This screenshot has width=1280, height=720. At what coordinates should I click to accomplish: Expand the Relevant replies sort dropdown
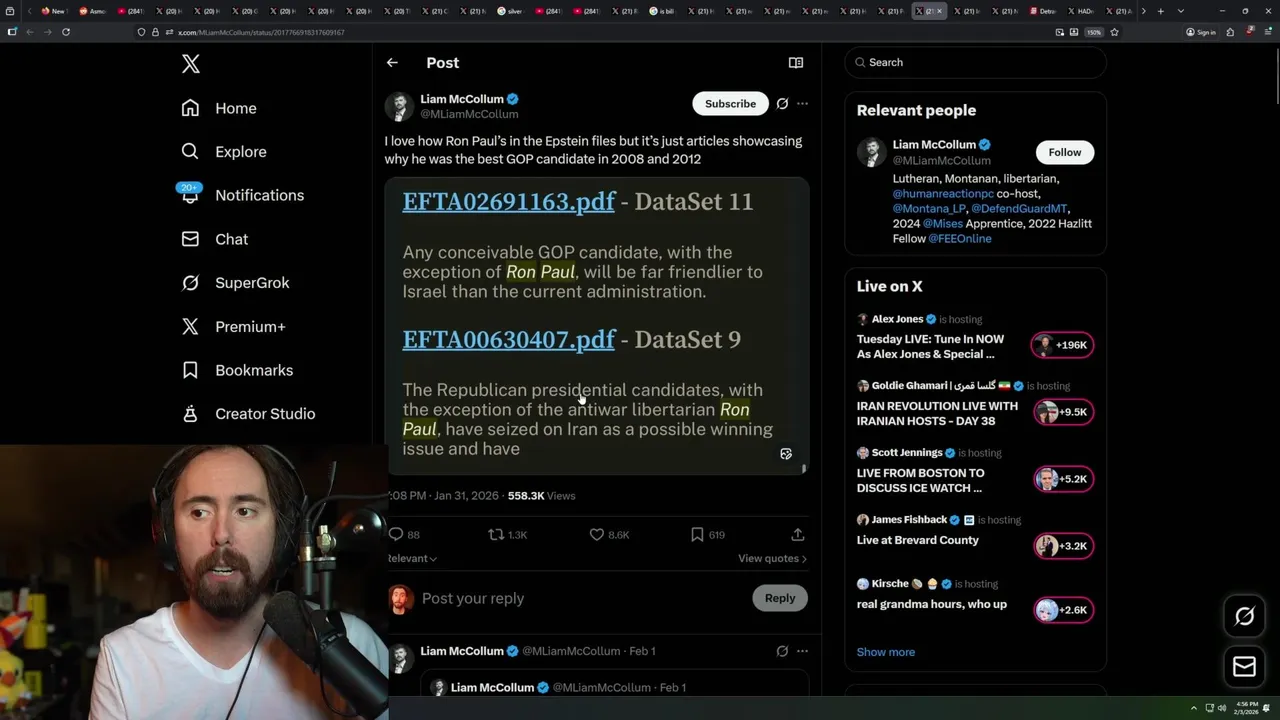click(x=412, y=558)
